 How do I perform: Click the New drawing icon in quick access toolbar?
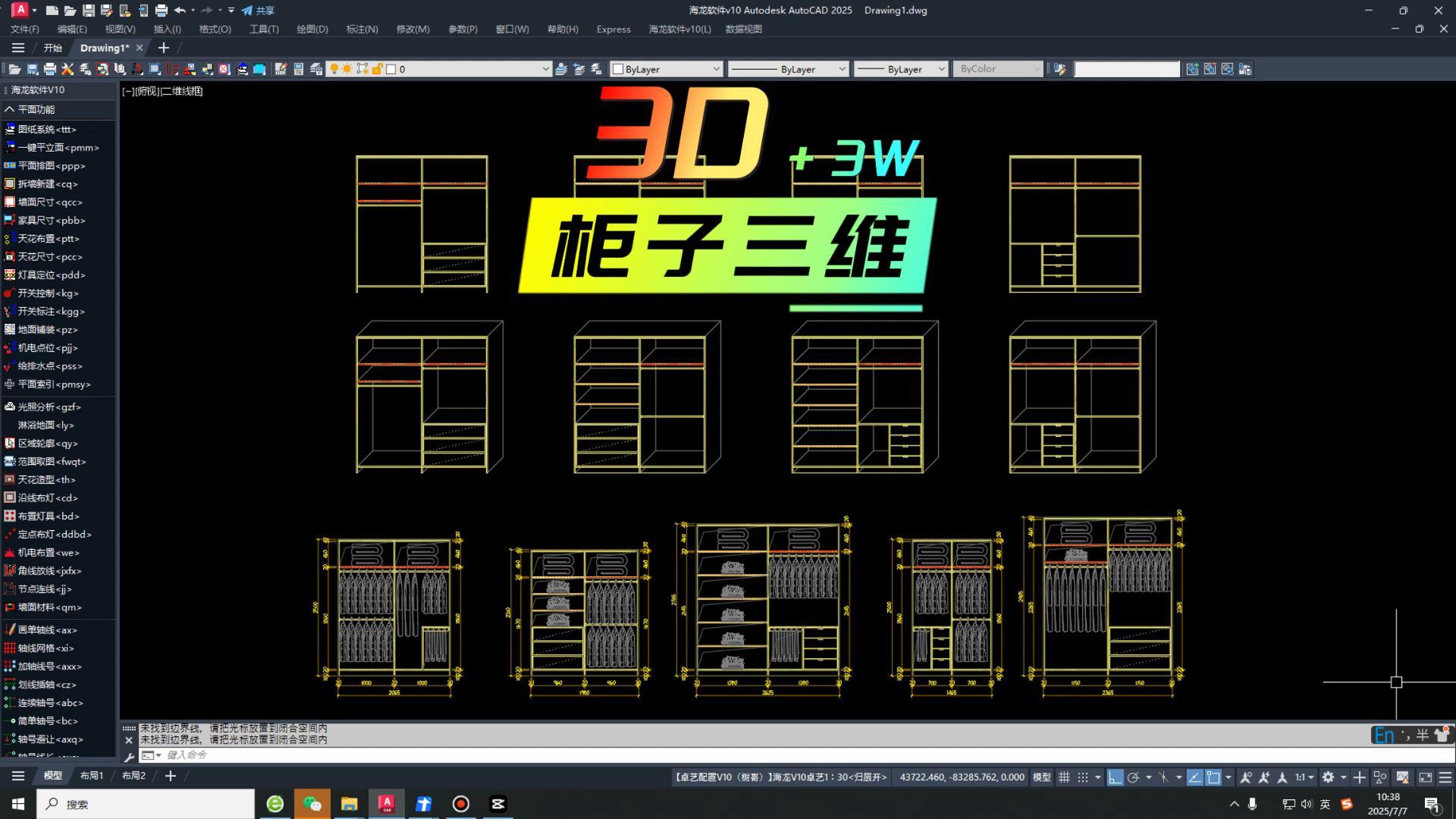[52, 11]
